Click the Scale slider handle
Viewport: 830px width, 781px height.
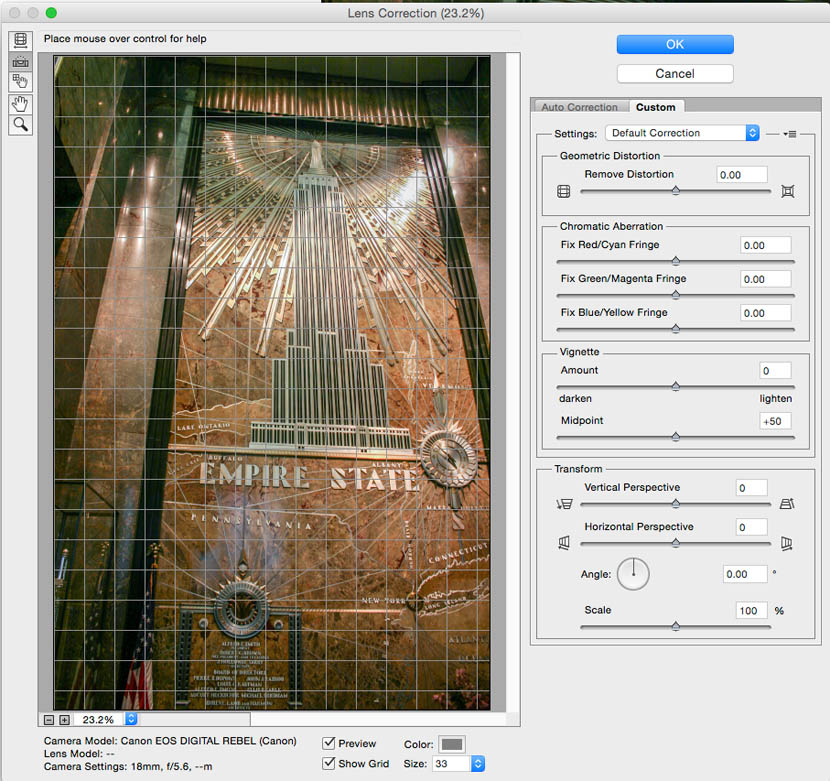point(676,627)
